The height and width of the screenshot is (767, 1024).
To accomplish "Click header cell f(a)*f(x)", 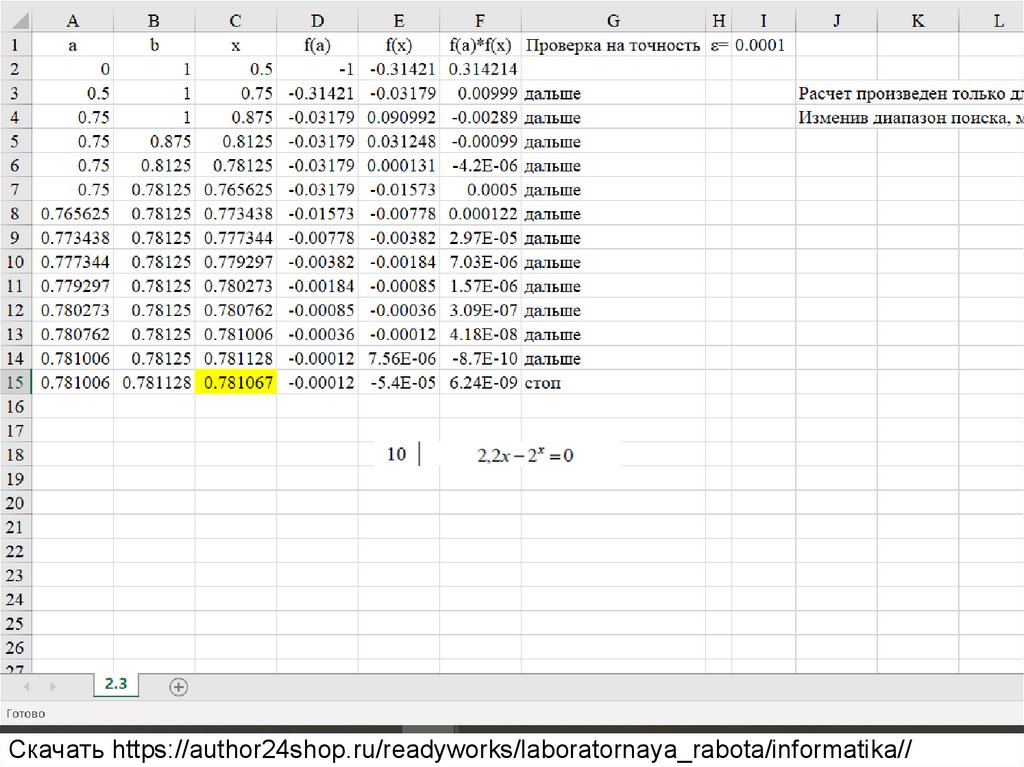I will click(x=480, y=45).
